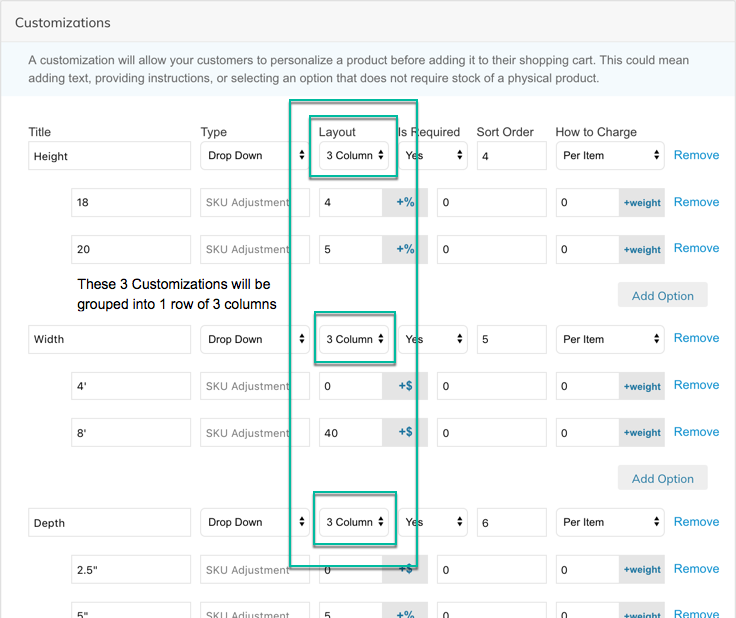The image size is (736, 618).
Task: Click +weight button for option 18
Action: [642, 203]
